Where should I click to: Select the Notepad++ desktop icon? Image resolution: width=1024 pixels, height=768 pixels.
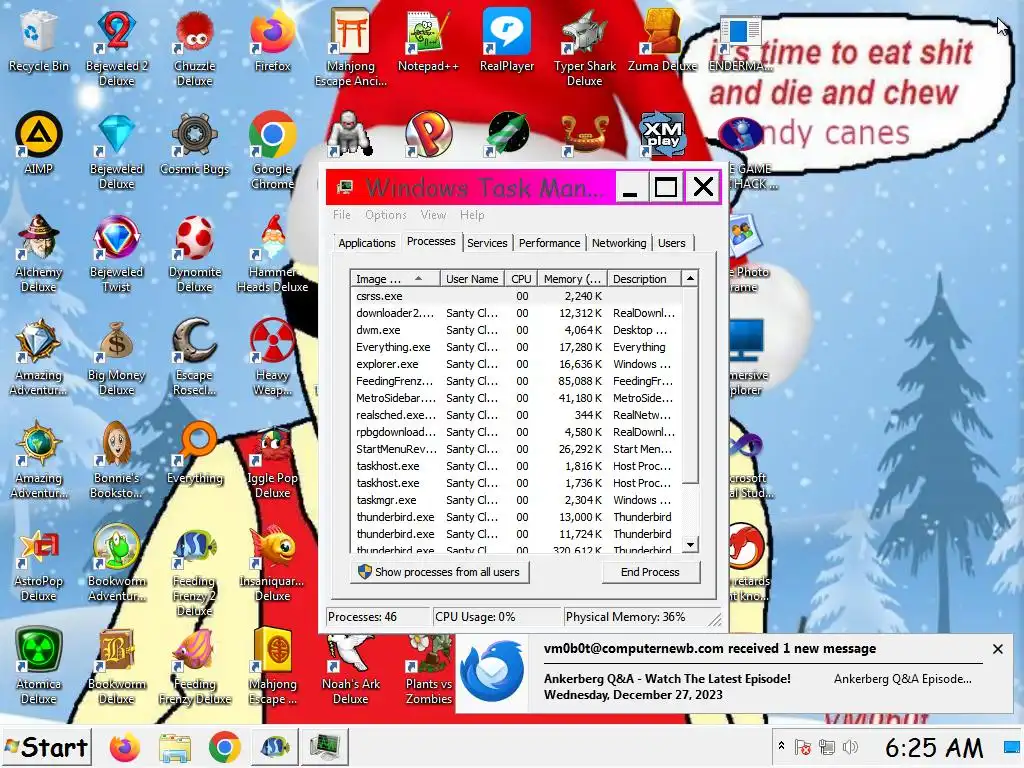428,42
